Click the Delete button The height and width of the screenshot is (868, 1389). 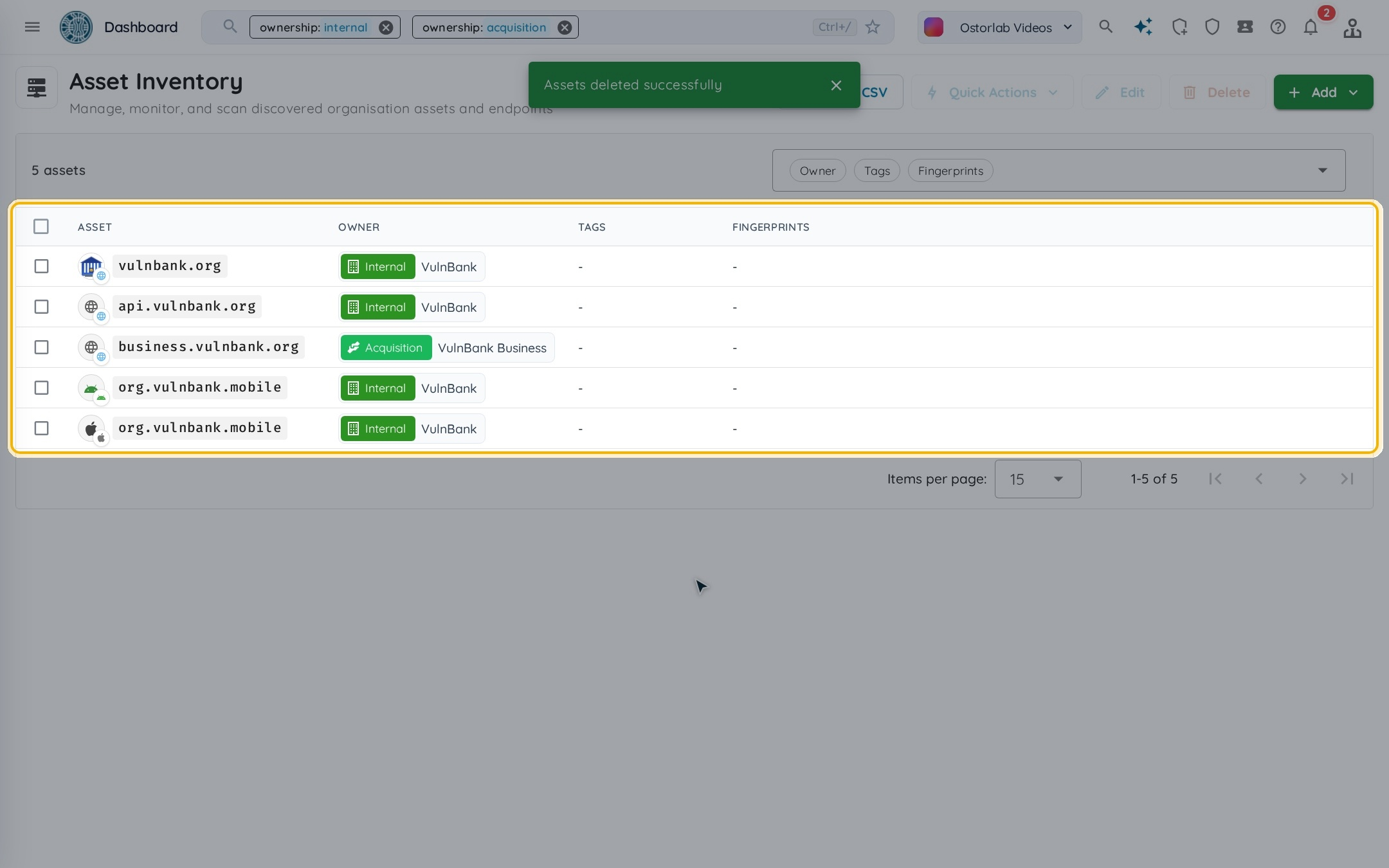tap(1217, 92)
